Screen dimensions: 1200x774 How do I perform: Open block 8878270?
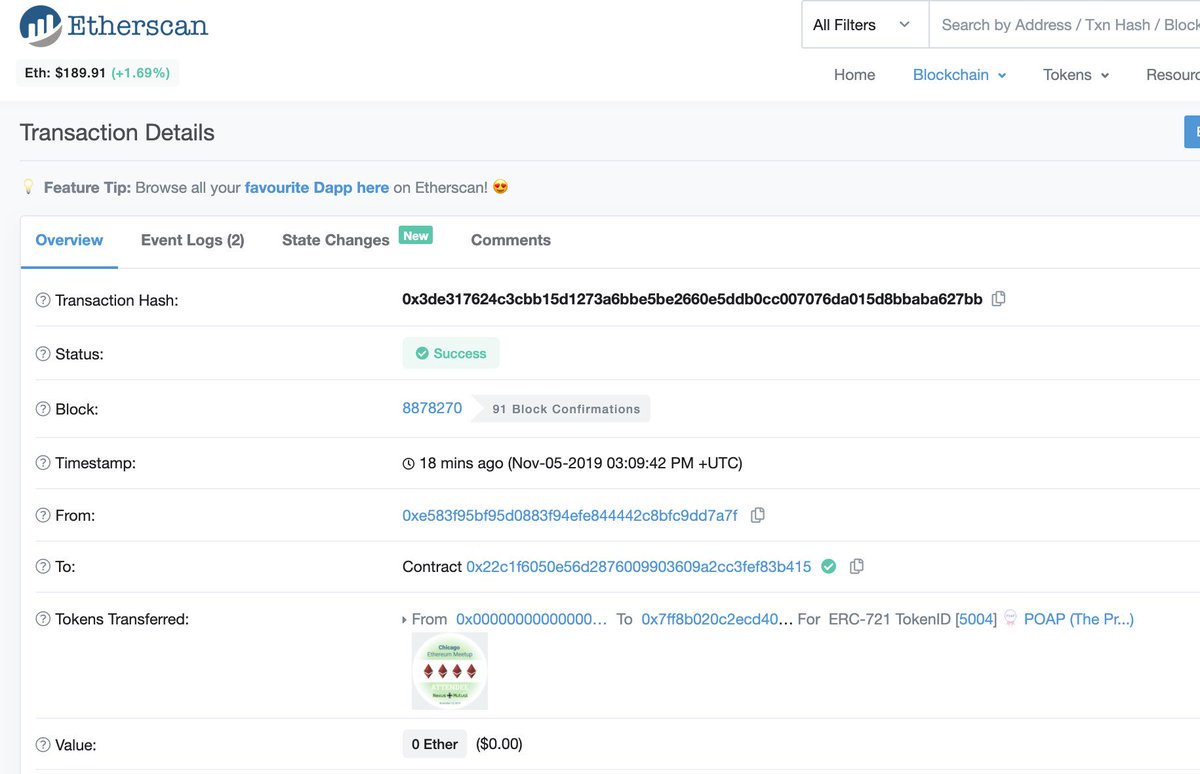432,408
